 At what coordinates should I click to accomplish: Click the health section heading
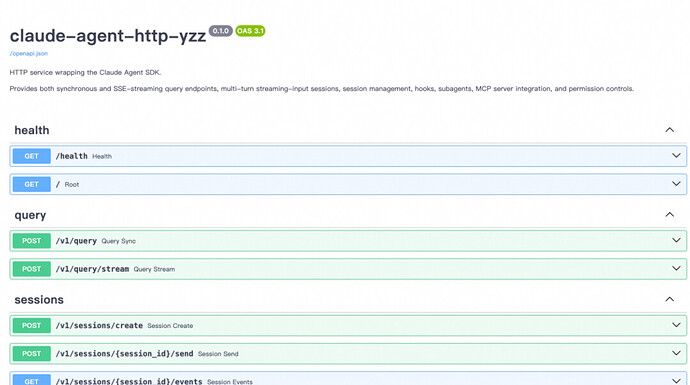coord(32,130)
